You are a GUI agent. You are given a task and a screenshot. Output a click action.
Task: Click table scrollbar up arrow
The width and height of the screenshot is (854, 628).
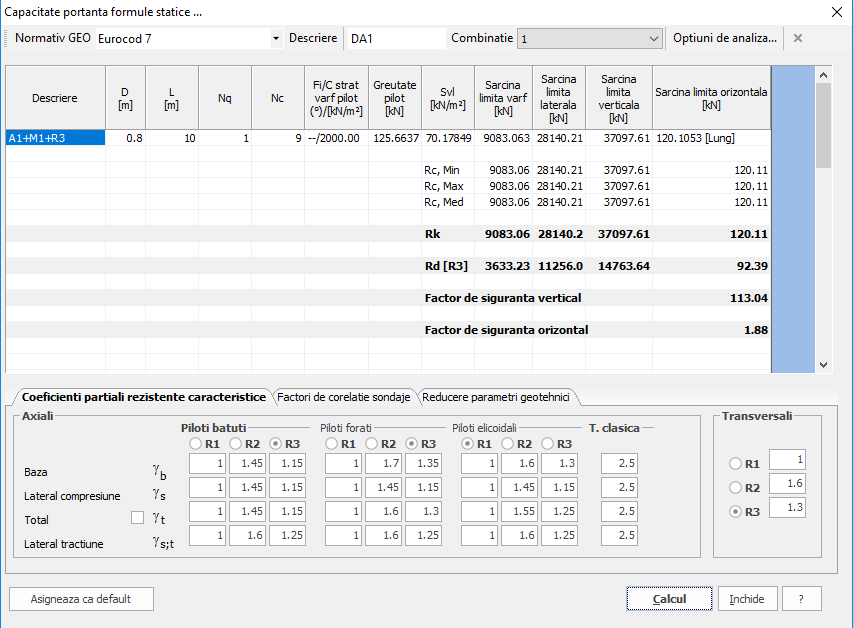(x=824, y=75)
